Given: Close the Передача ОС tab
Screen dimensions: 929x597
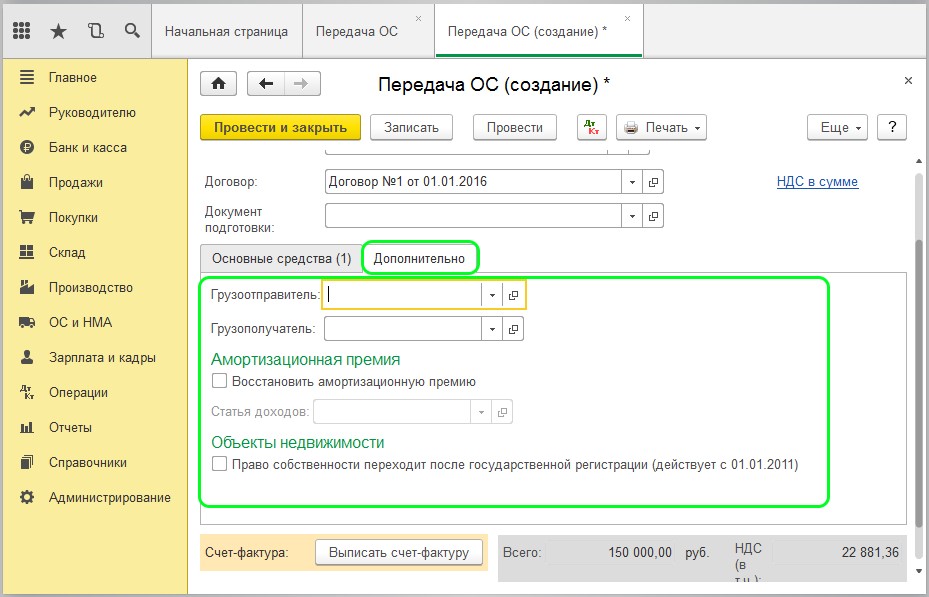Looking at the screenshot, I should click(418, 18).
